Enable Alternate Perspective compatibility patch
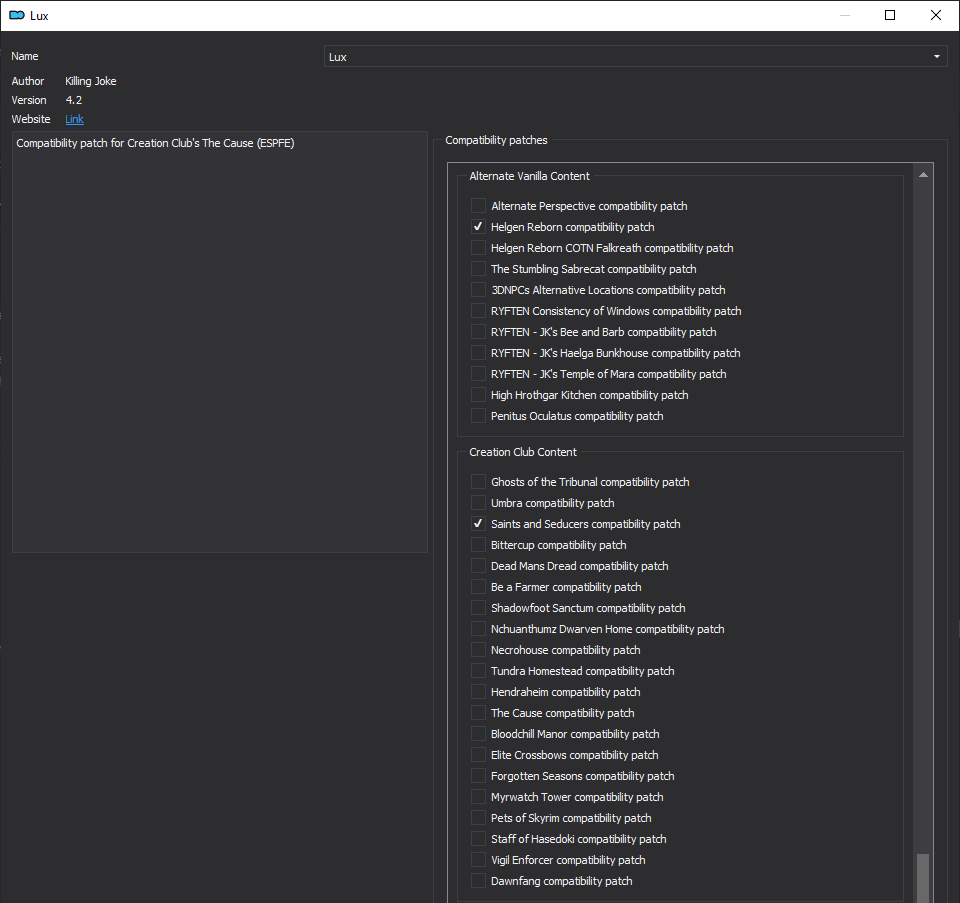The height and width of the screenshot is (903, 960). [x=478, y=206]
